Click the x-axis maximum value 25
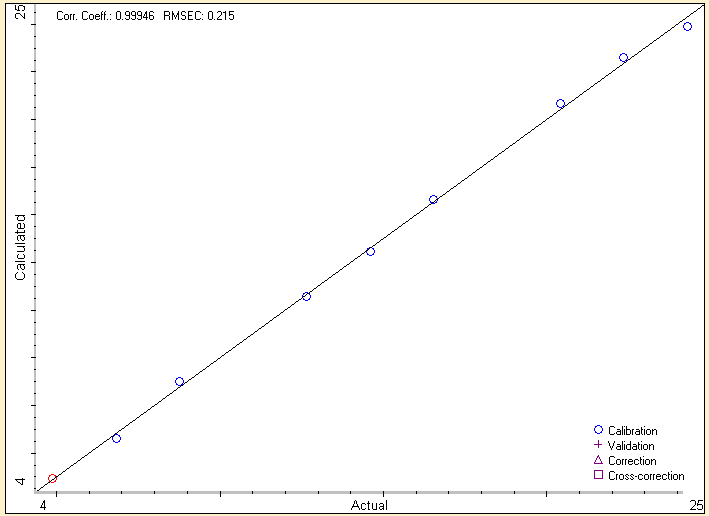This screenshot has height=516, width=709. (x=696, y=505)
